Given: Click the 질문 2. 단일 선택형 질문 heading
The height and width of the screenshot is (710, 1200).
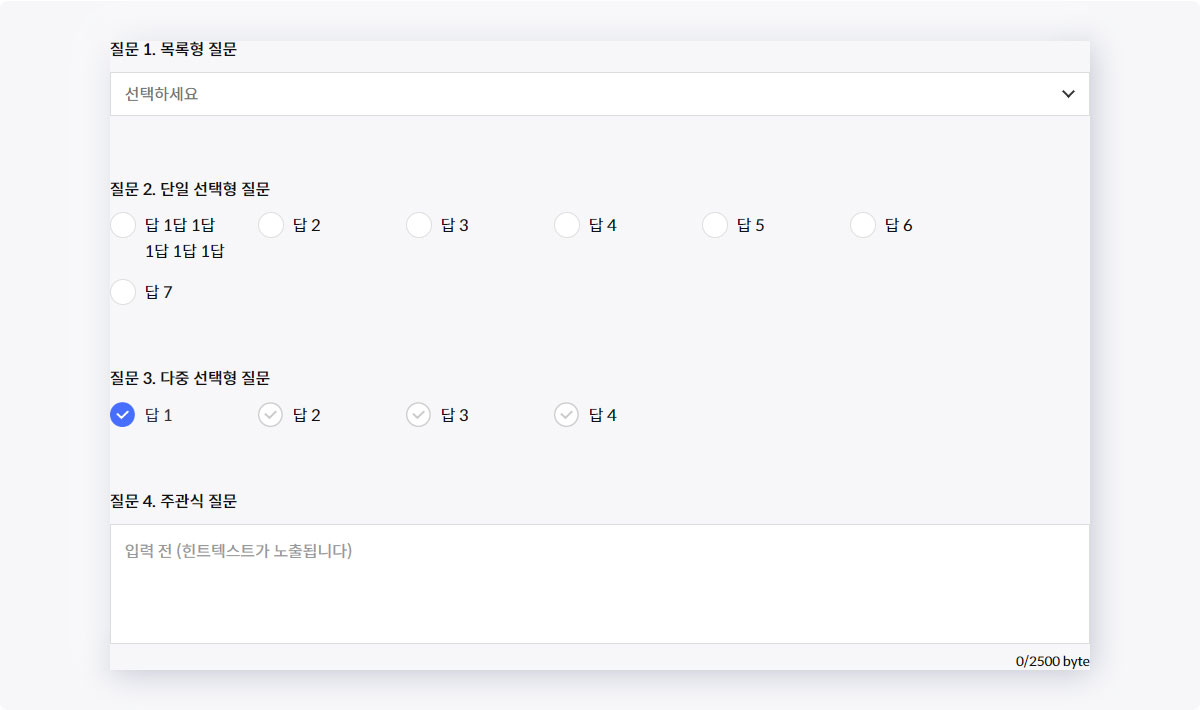Looking at the screenshot, I should point(190,189).
